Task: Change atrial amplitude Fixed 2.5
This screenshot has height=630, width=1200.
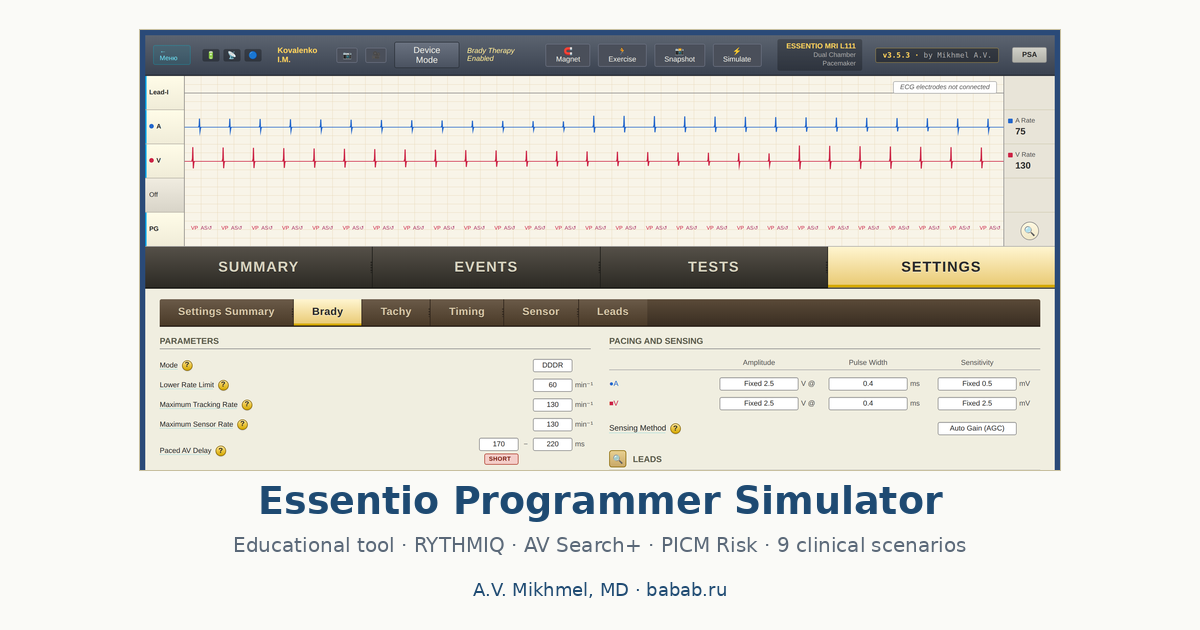Action: click(759, 384)
